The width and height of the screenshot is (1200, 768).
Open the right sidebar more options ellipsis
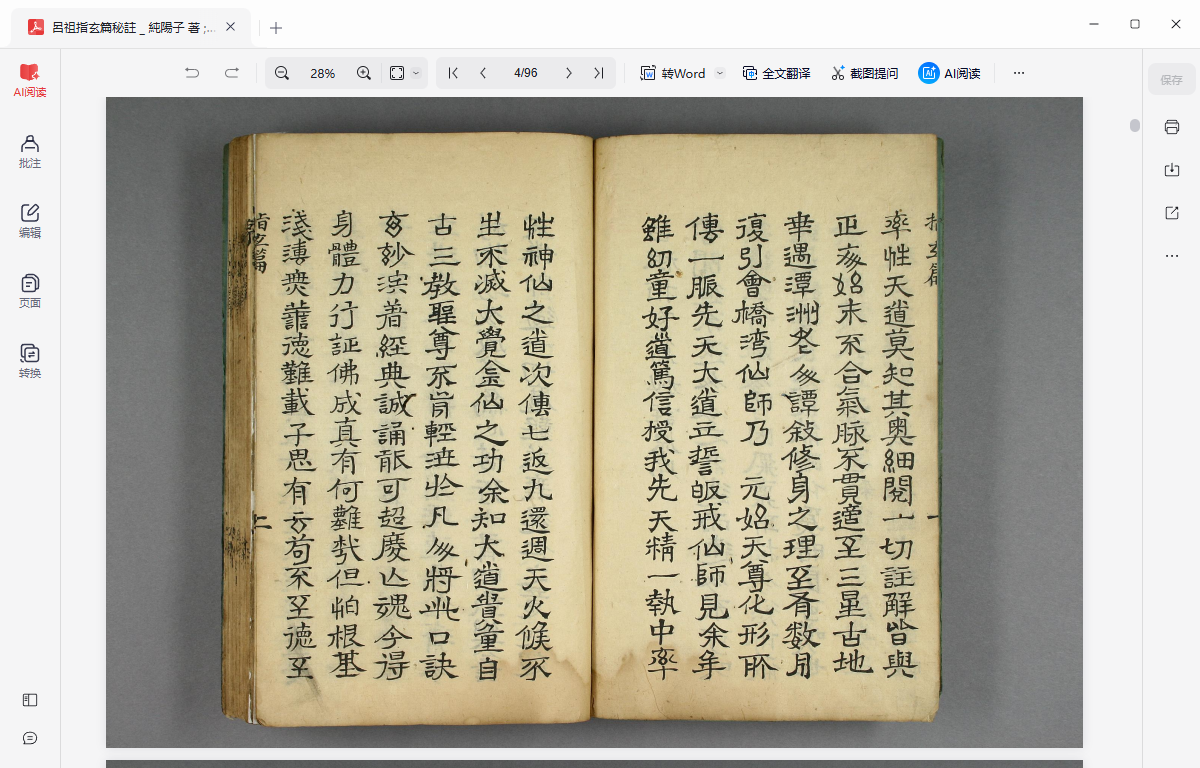pyautogui.click(x=1172, y=256)
